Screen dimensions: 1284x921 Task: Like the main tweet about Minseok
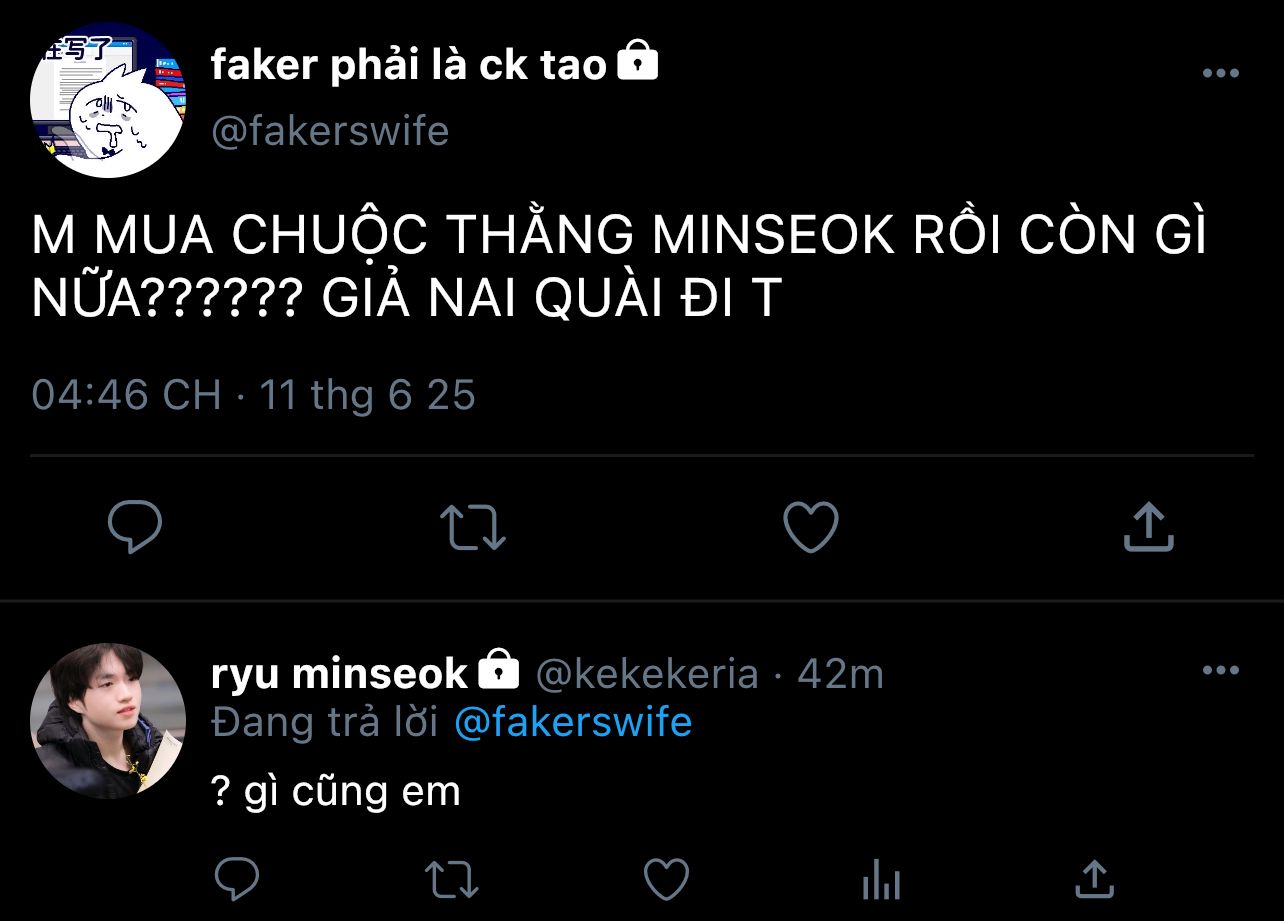coord(810,527)
